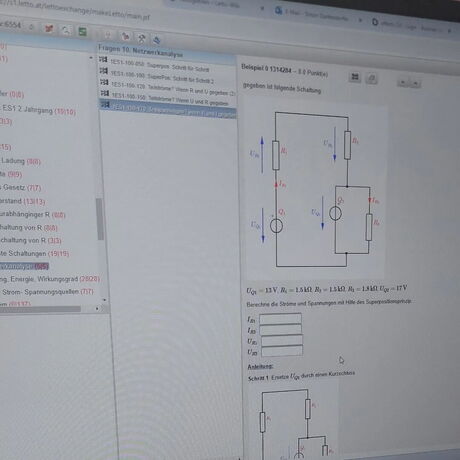Click the up arrow of the tree scrollbar
This screenshot has width=460, height=460.
point(91,58)
